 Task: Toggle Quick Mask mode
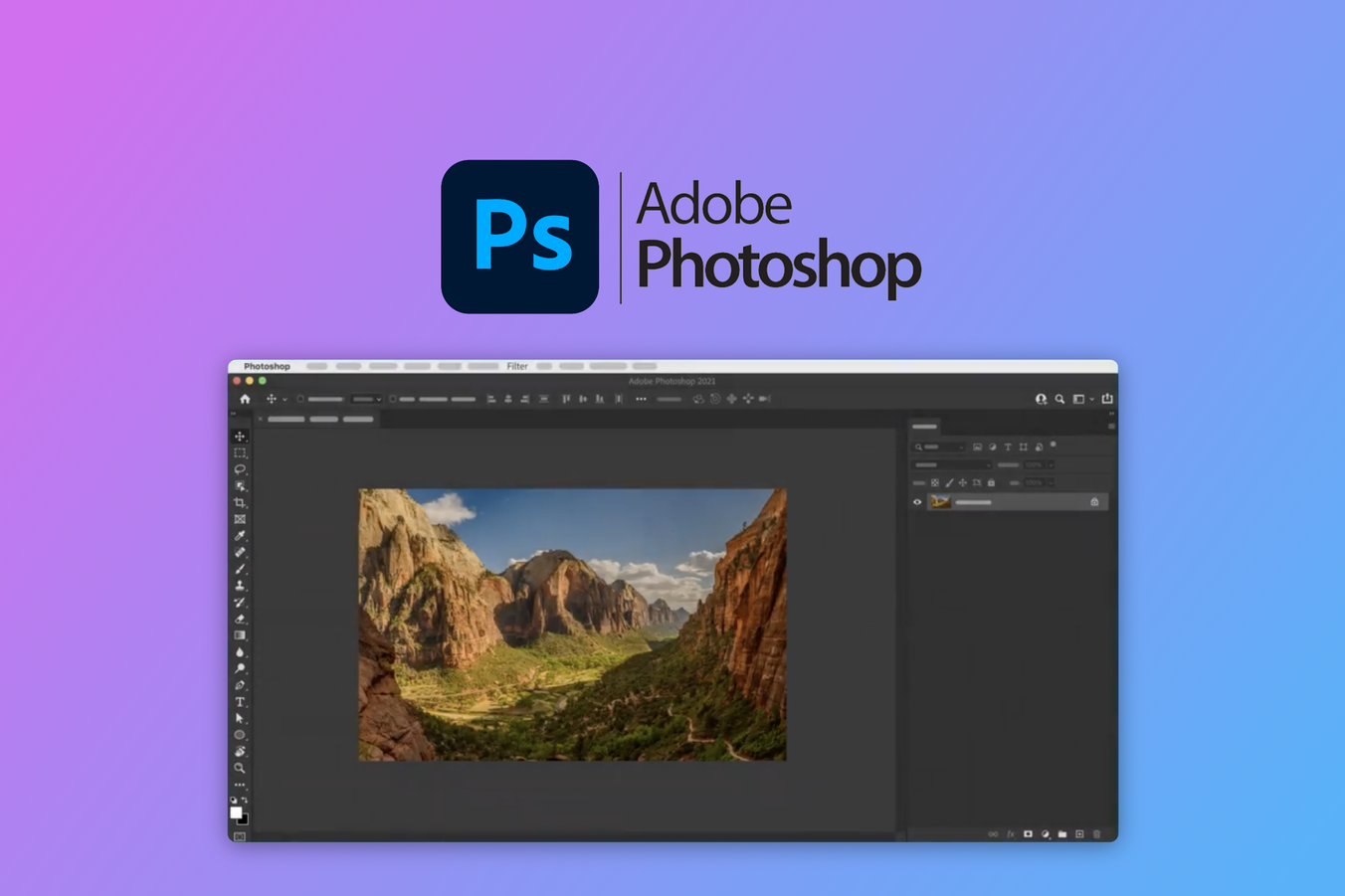coord(240,836)
